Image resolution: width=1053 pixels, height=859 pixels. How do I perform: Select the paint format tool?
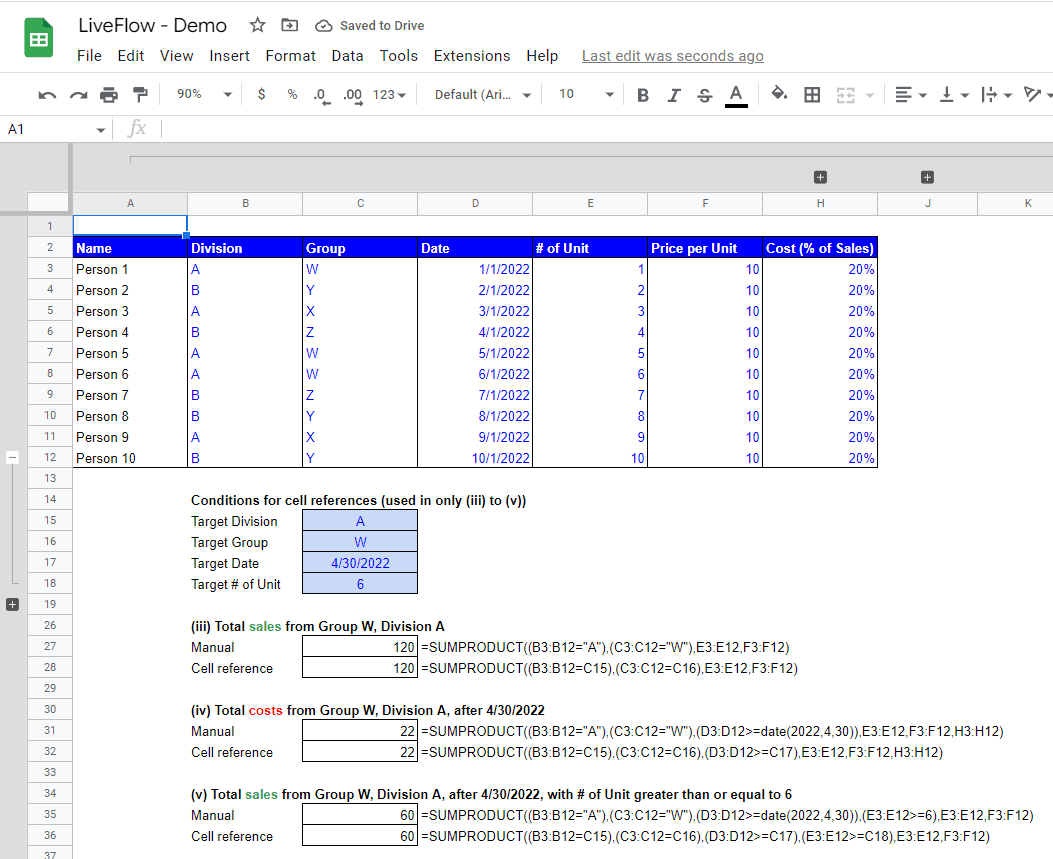coord(140,95)
